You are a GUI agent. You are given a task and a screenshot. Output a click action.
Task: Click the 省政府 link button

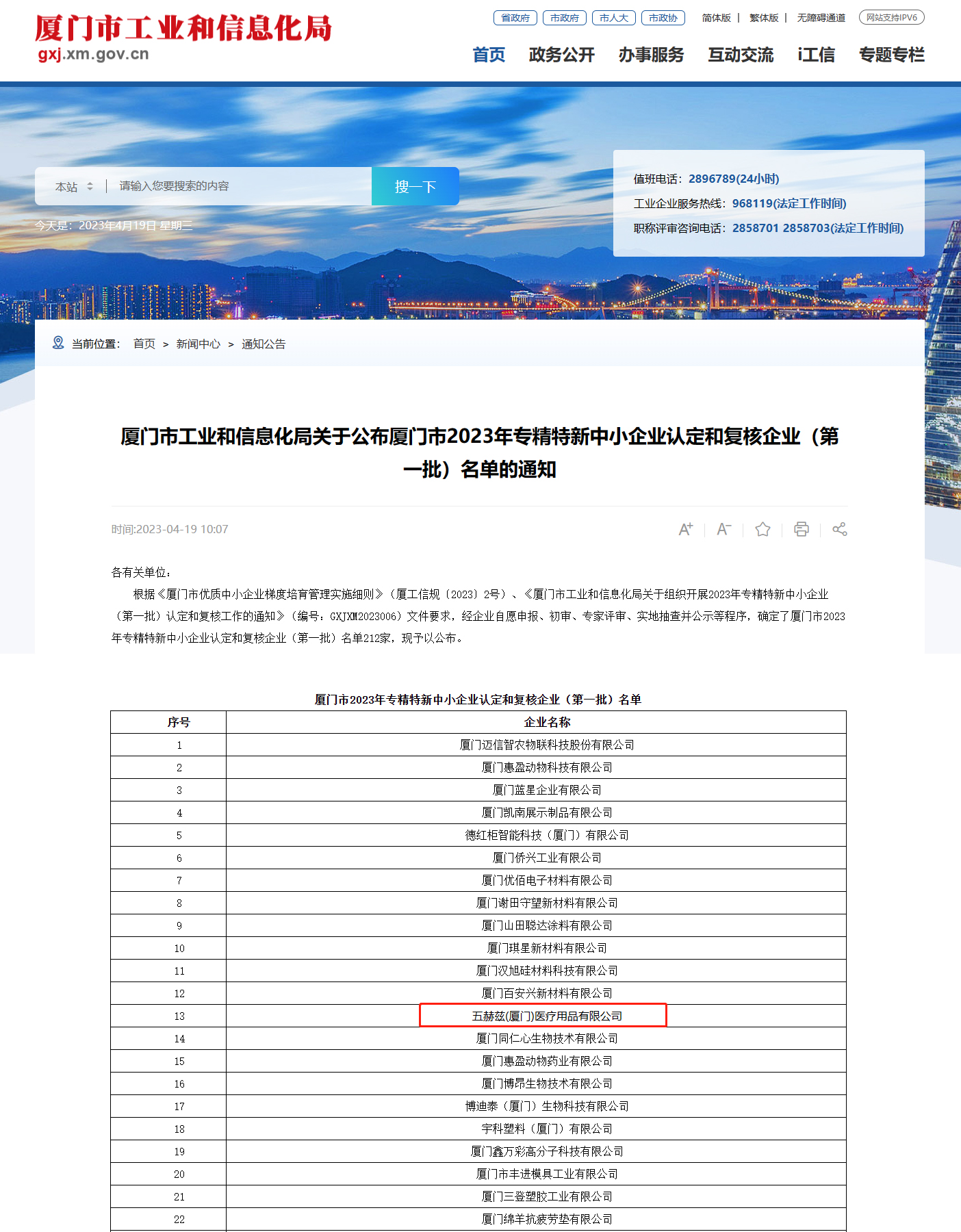515,18
